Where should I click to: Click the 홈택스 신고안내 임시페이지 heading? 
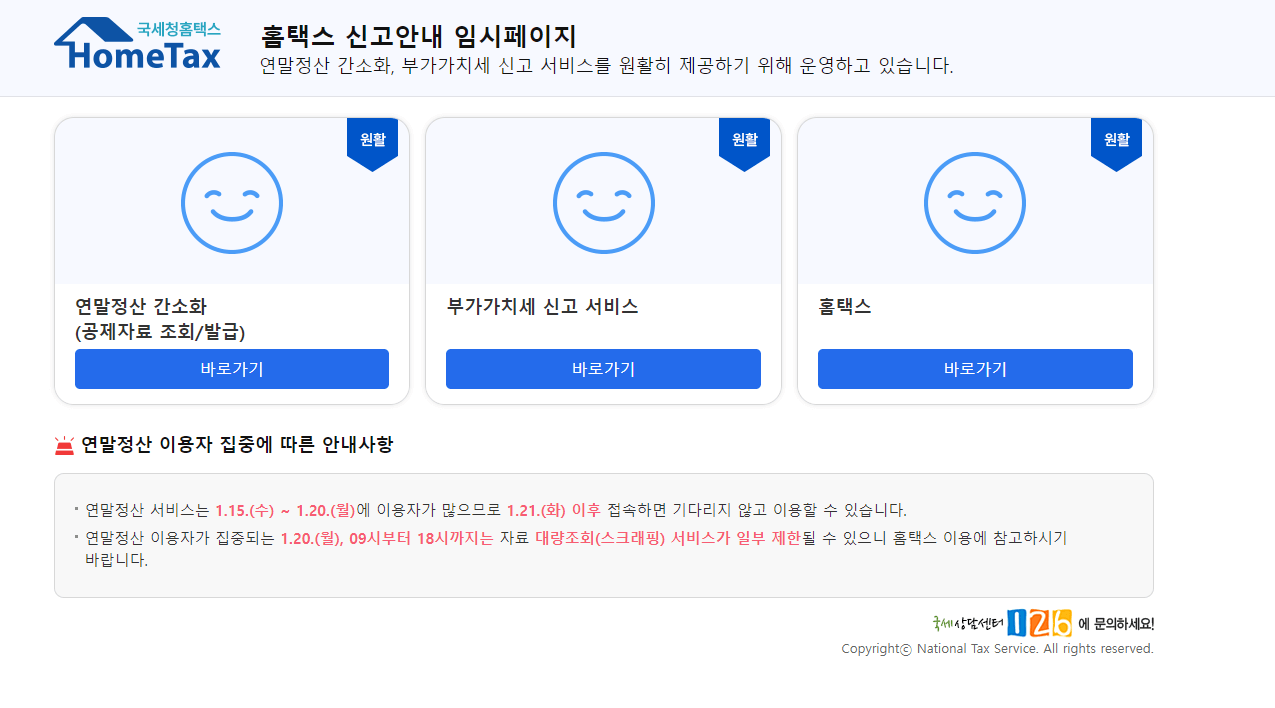pyautogui.click(x=419, y=36)
